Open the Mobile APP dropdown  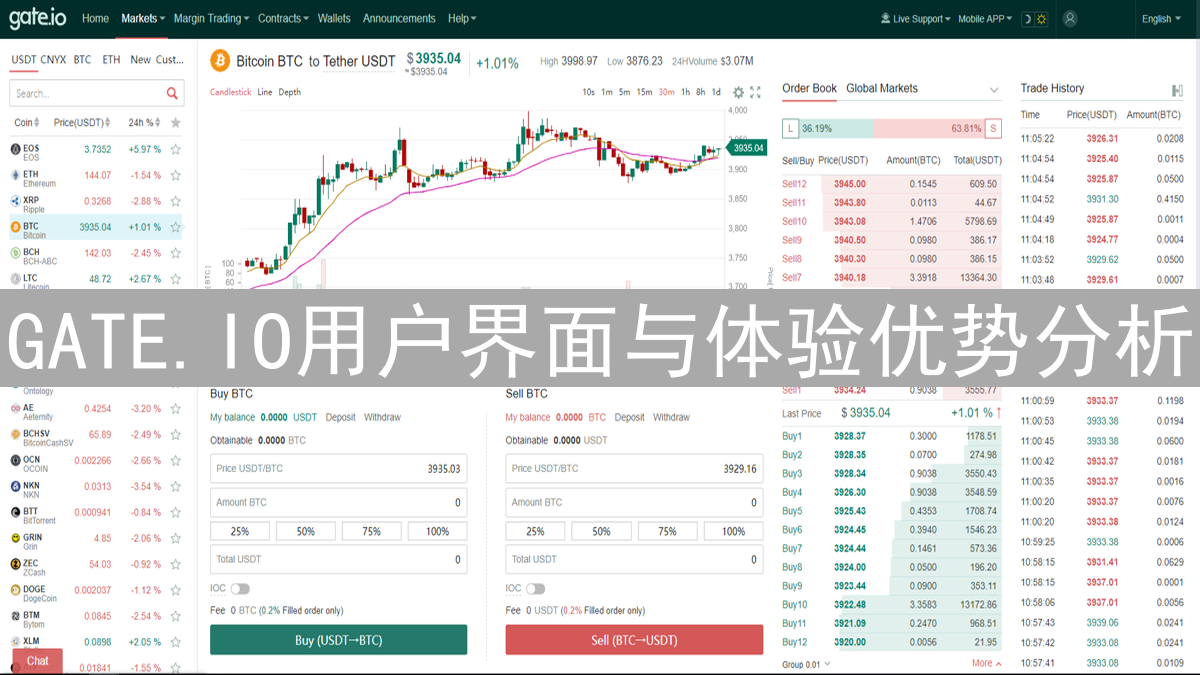coord(985,18)
